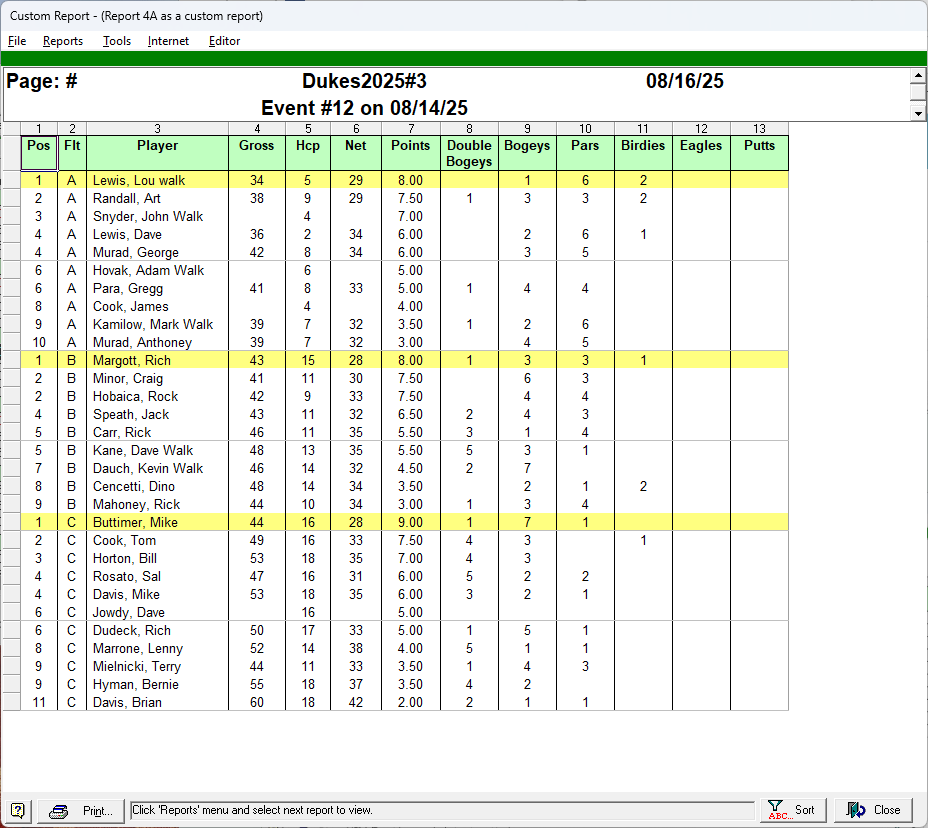928x828 pixels.
Task: Click the Sort button with funnel icon
Action: [x=792, y=810]
